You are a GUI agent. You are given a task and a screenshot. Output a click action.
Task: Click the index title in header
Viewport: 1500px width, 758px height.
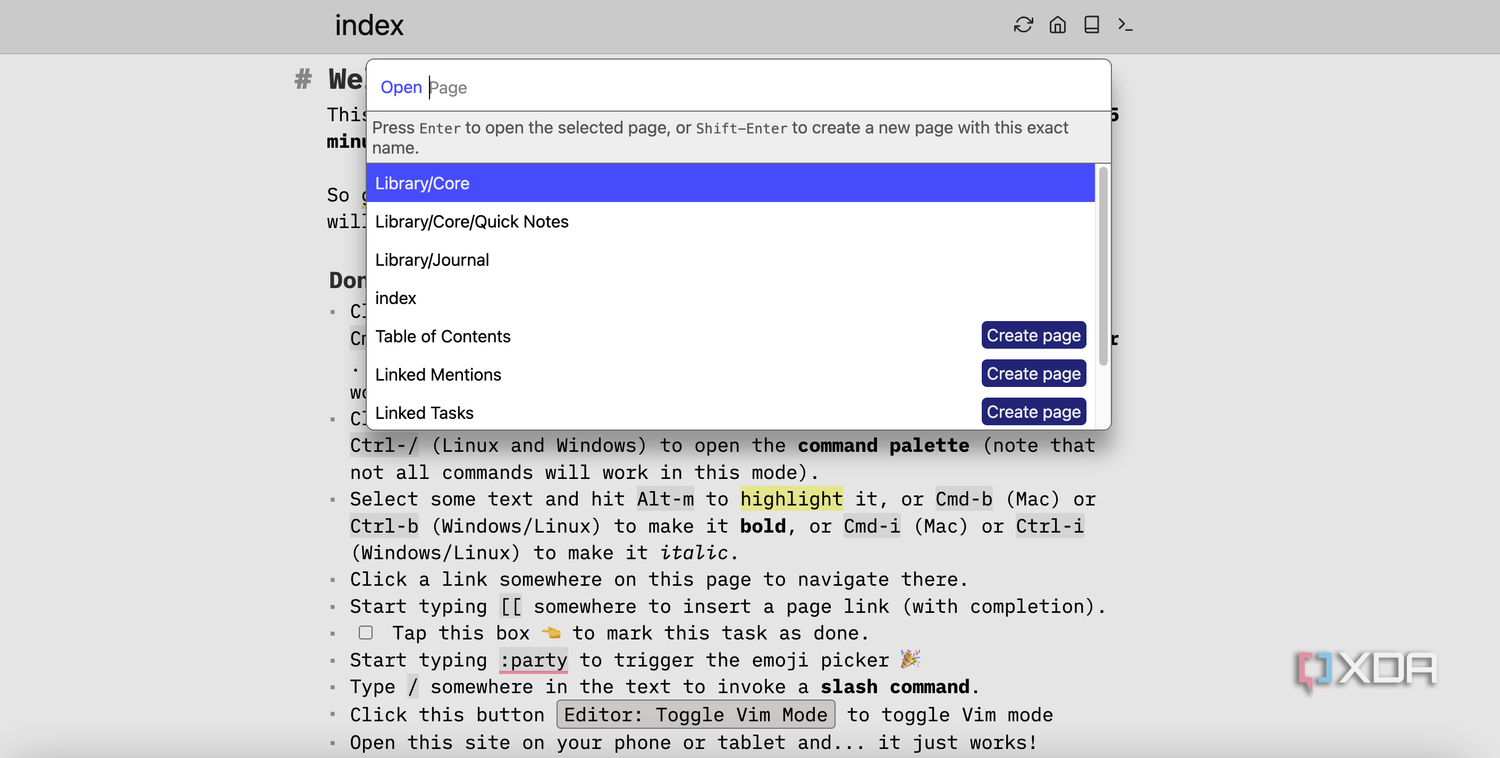coord(369,25)
